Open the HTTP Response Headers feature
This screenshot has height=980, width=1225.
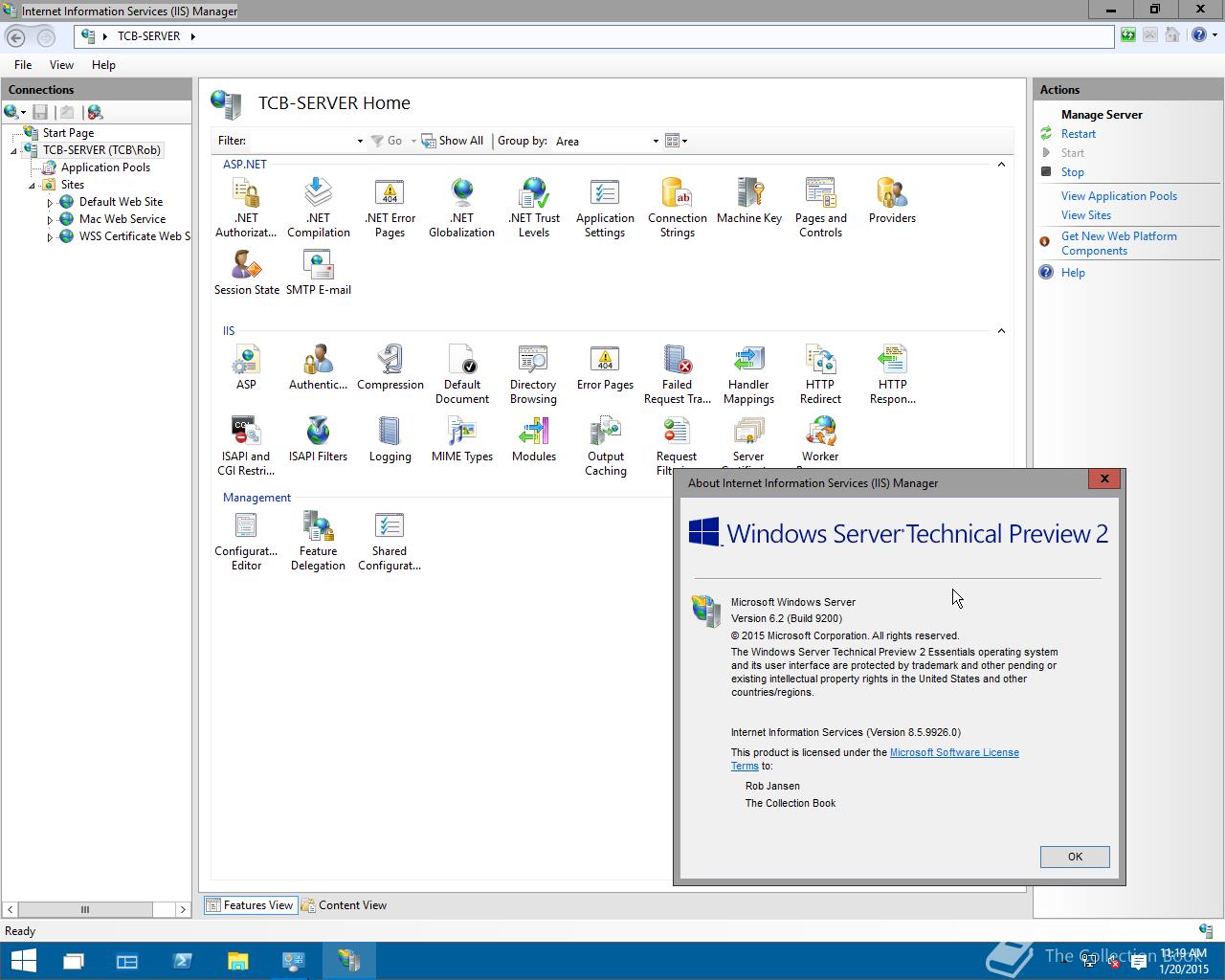click(x=892, y=374)
